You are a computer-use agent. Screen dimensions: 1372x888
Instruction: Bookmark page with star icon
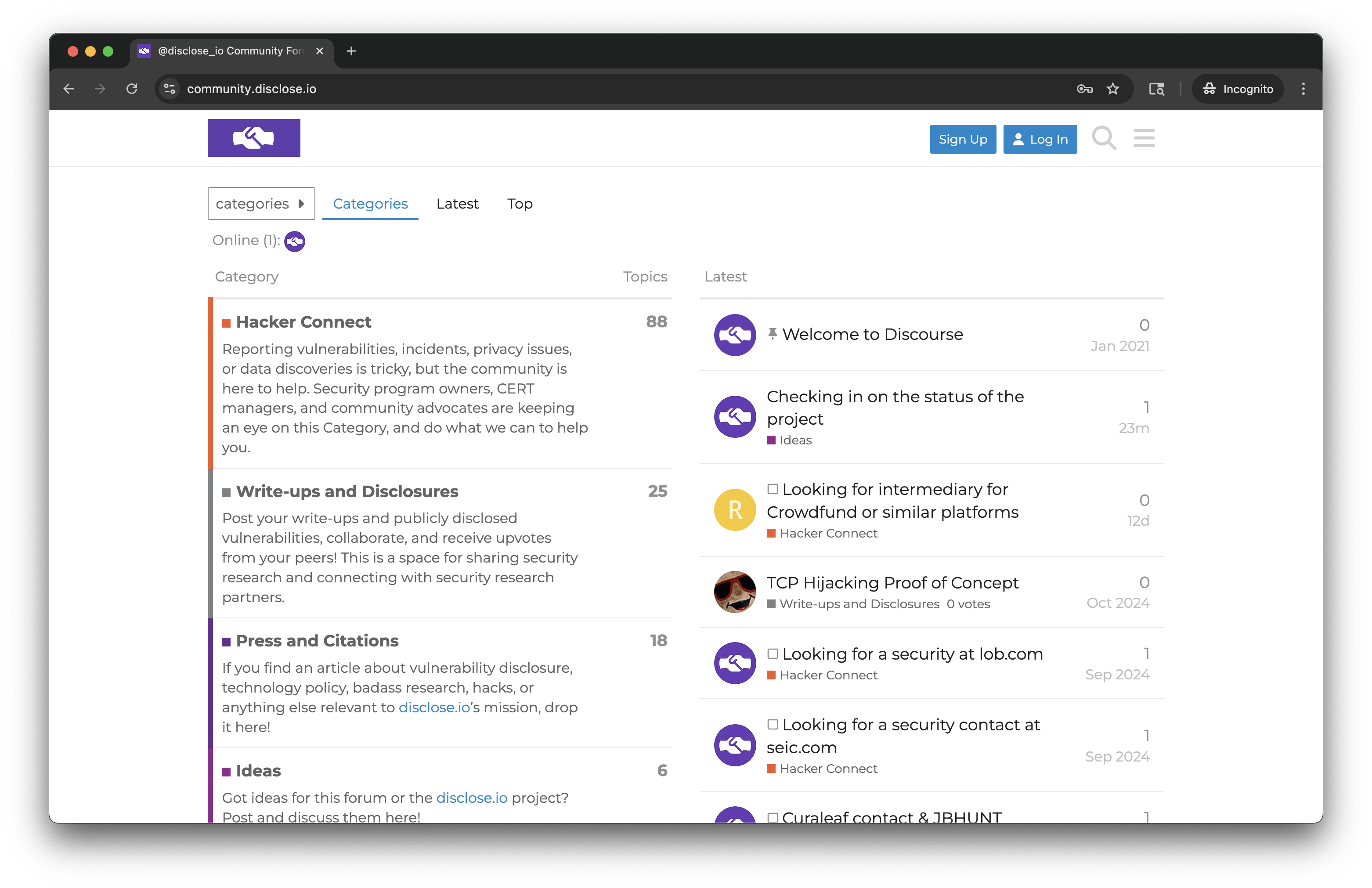click(1112, 89)
